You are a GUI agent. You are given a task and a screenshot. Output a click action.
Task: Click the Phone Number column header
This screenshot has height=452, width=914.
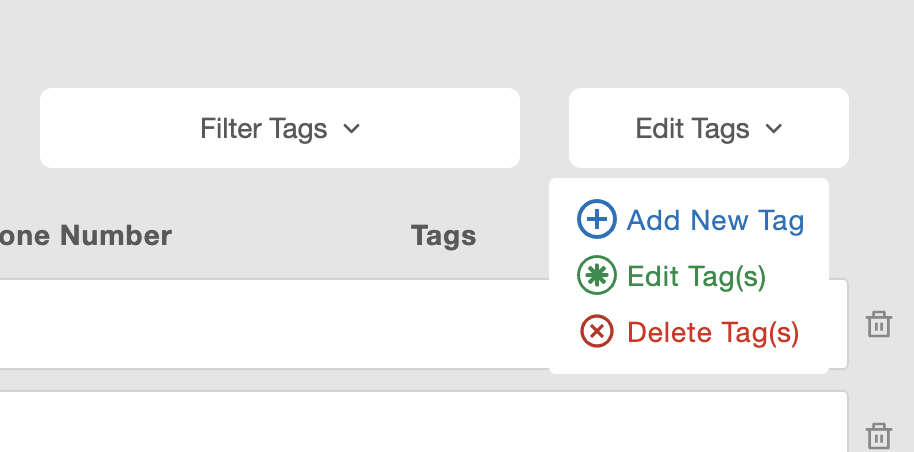point(85,236)
